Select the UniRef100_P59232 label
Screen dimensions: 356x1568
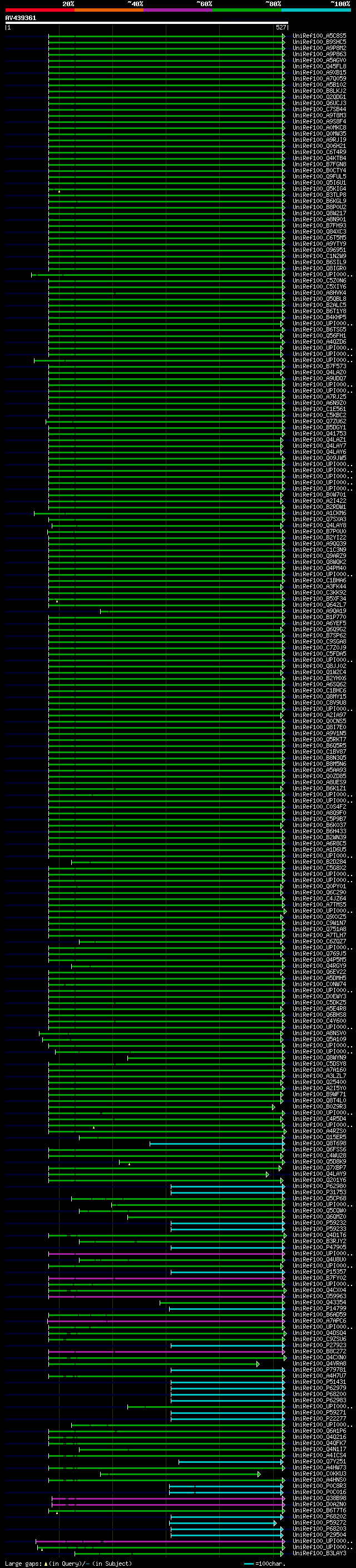pos(319,1222)
